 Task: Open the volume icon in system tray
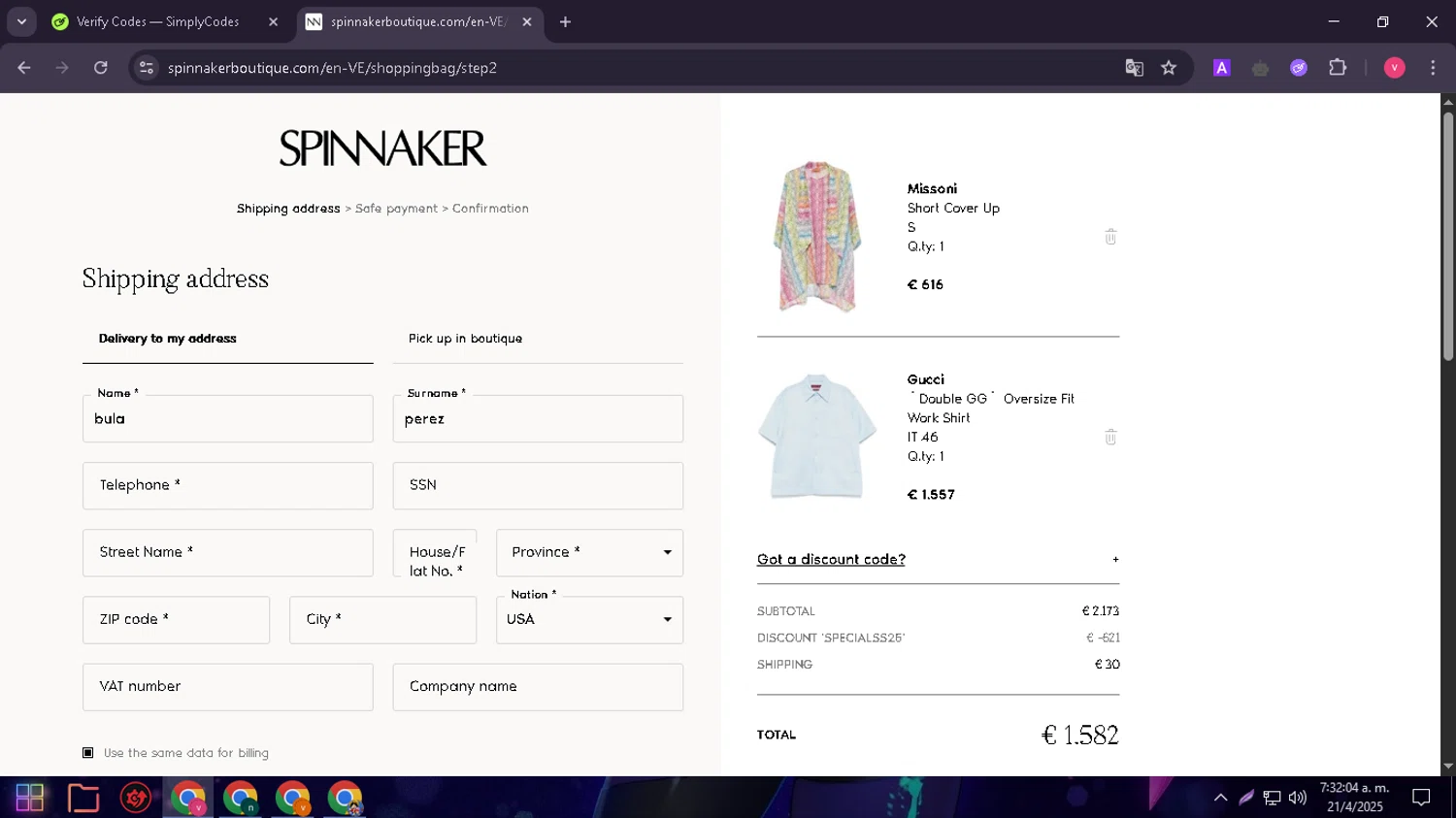pyautogui.click(x=1298, y=798)
